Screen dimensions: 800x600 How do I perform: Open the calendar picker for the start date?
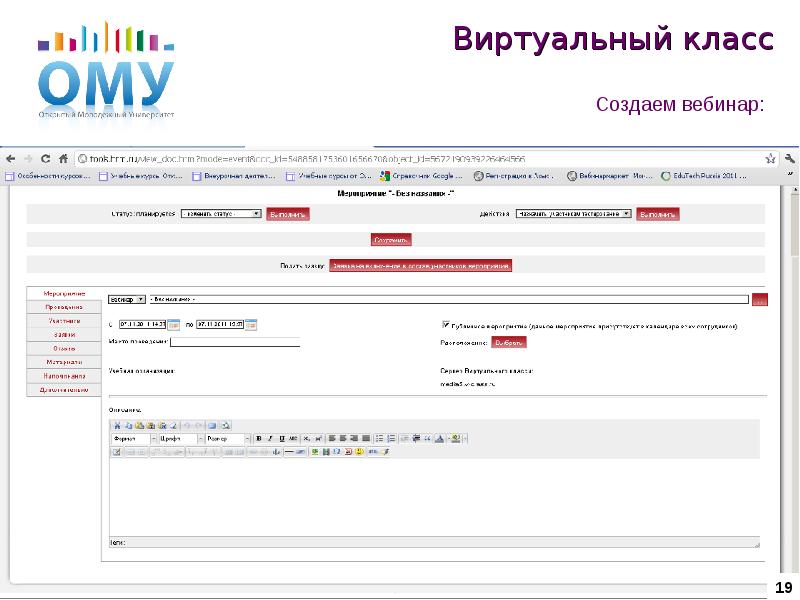[x=173, y=324]
